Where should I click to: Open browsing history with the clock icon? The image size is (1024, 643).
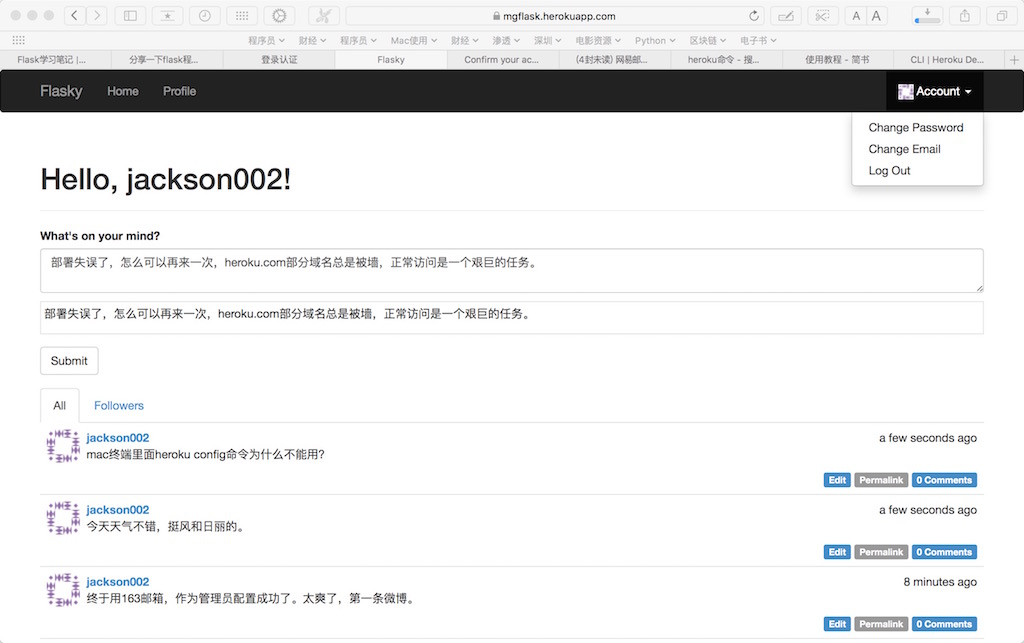pos(204,16)
